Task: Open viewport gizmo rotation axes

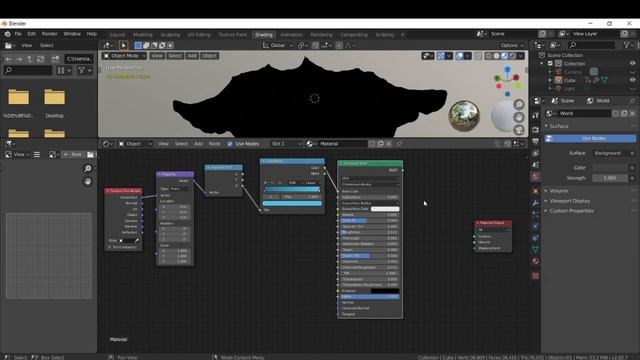Action: pyautogui.click(x=507, y=80)
